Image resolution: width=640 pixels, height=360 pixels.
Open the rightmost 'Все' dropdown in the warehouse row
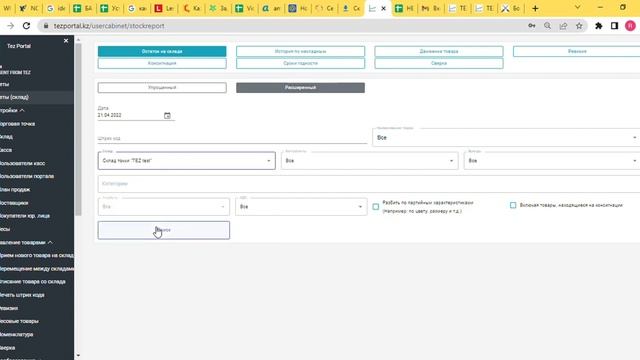(552, 161)
